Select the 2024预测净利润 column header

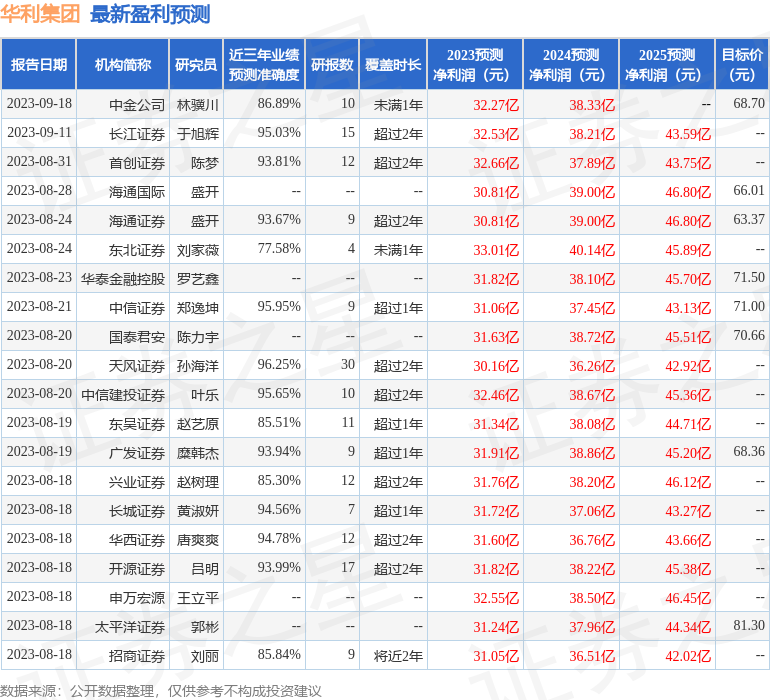tap(571, 64)
